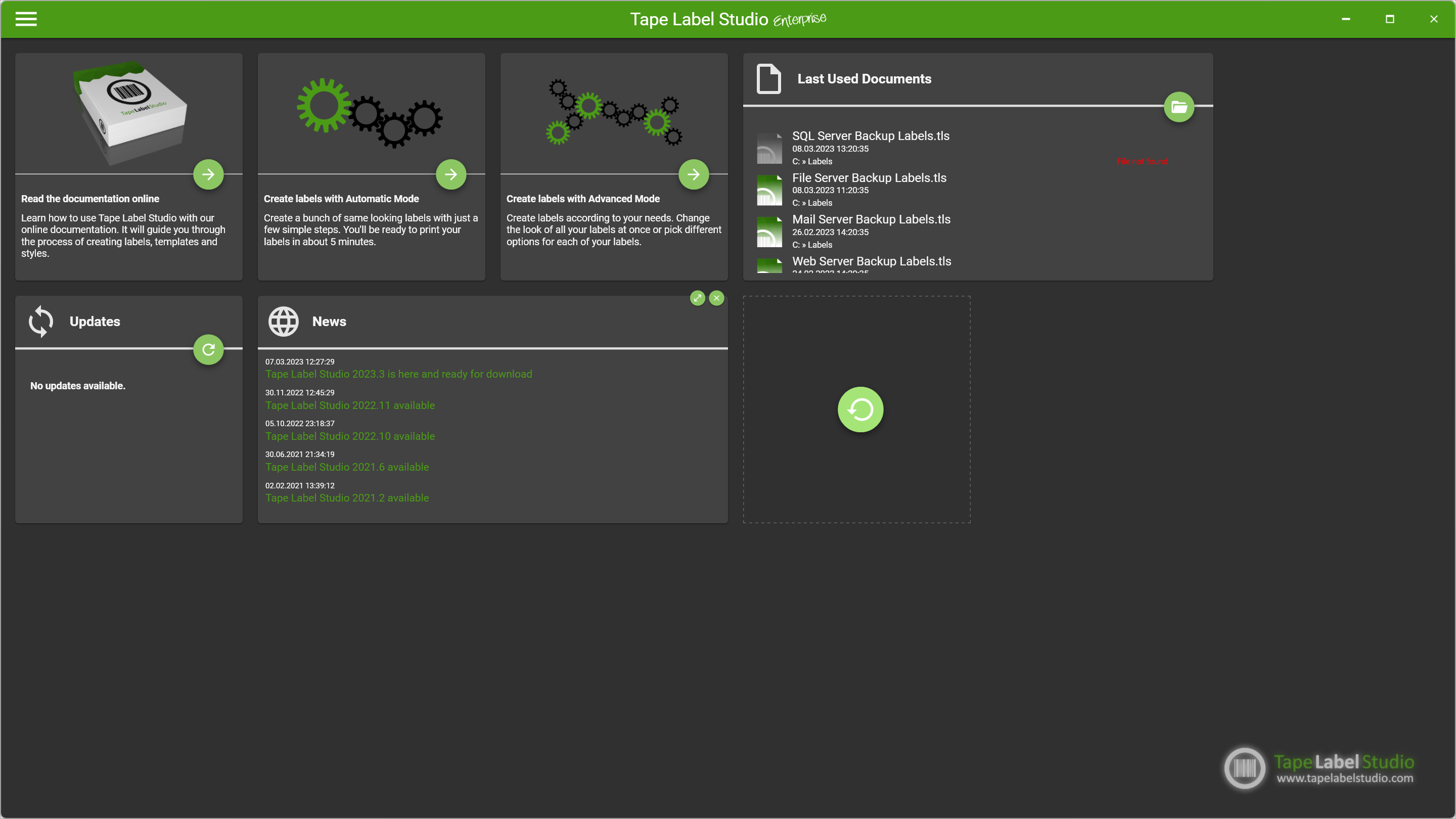The image size is (1456, 819).
Task: Open documentation via green arrow button
Action: pos(208,174)
